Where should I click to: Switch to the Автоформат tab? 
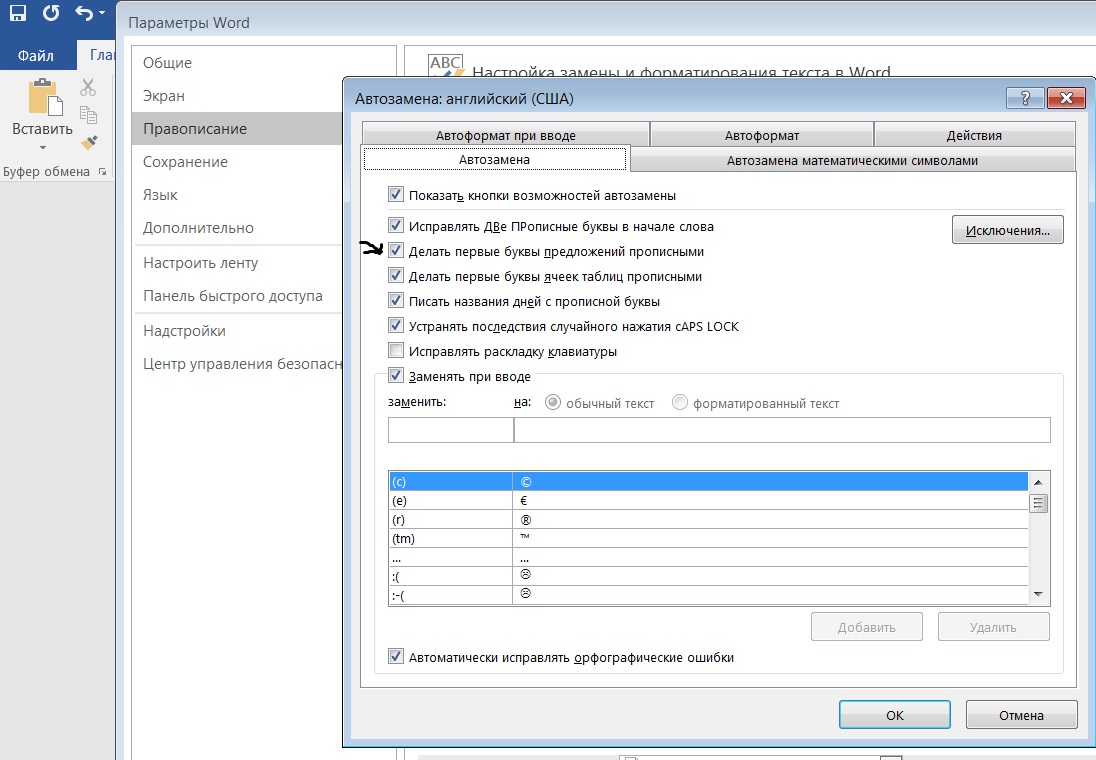(x=762, y=135)
